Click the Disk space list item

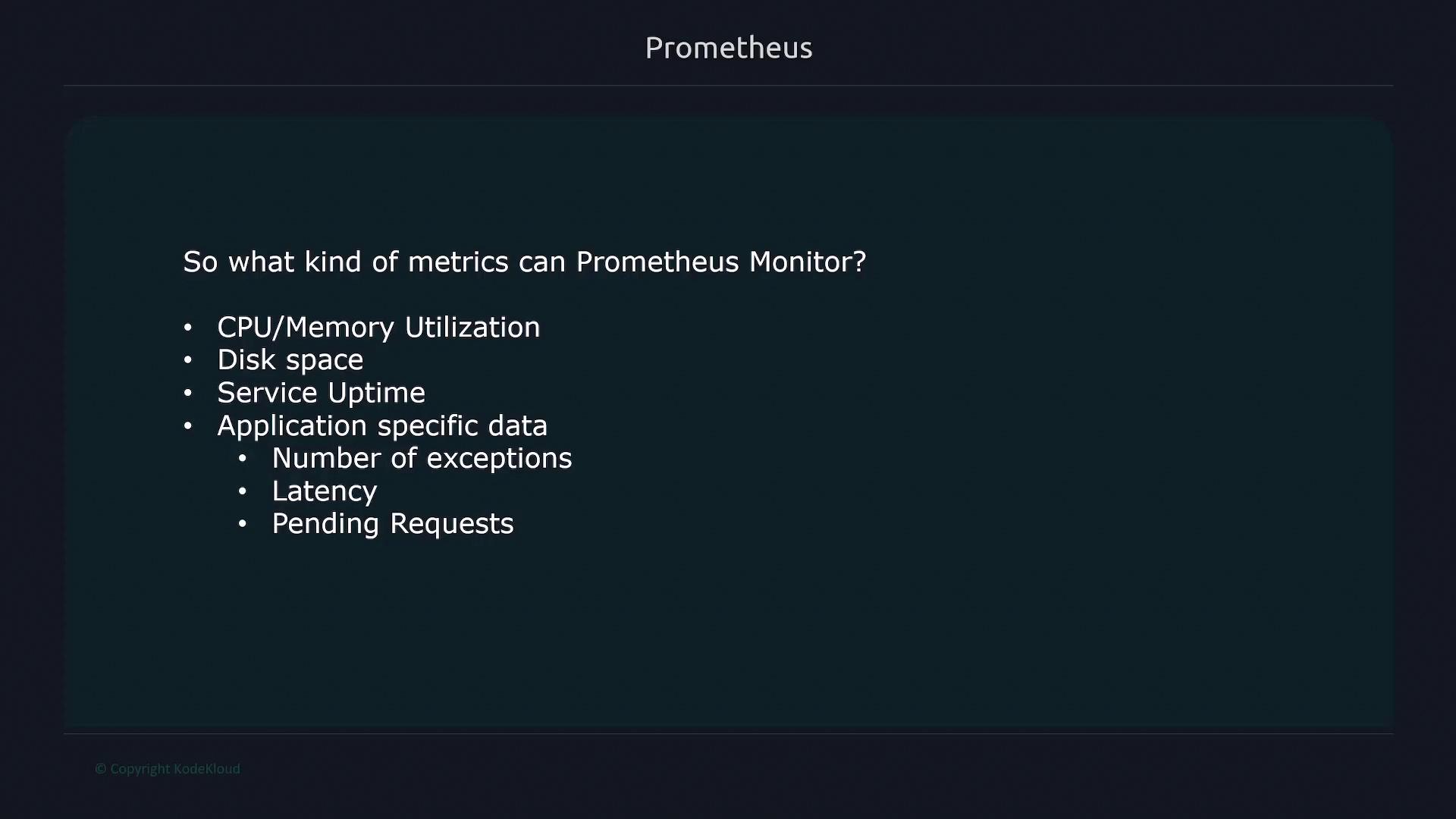tap(290, 360)
